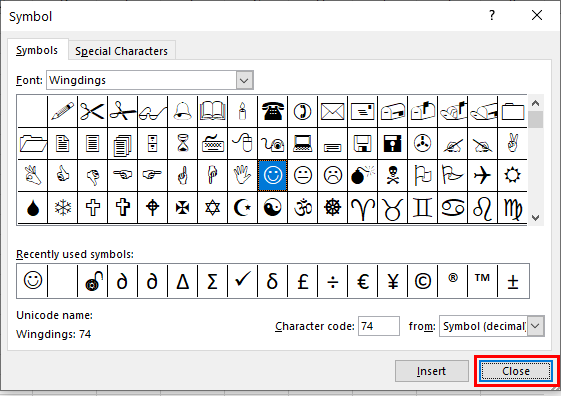
Task: Select recently used registered symbol
Action: [453, 281]
